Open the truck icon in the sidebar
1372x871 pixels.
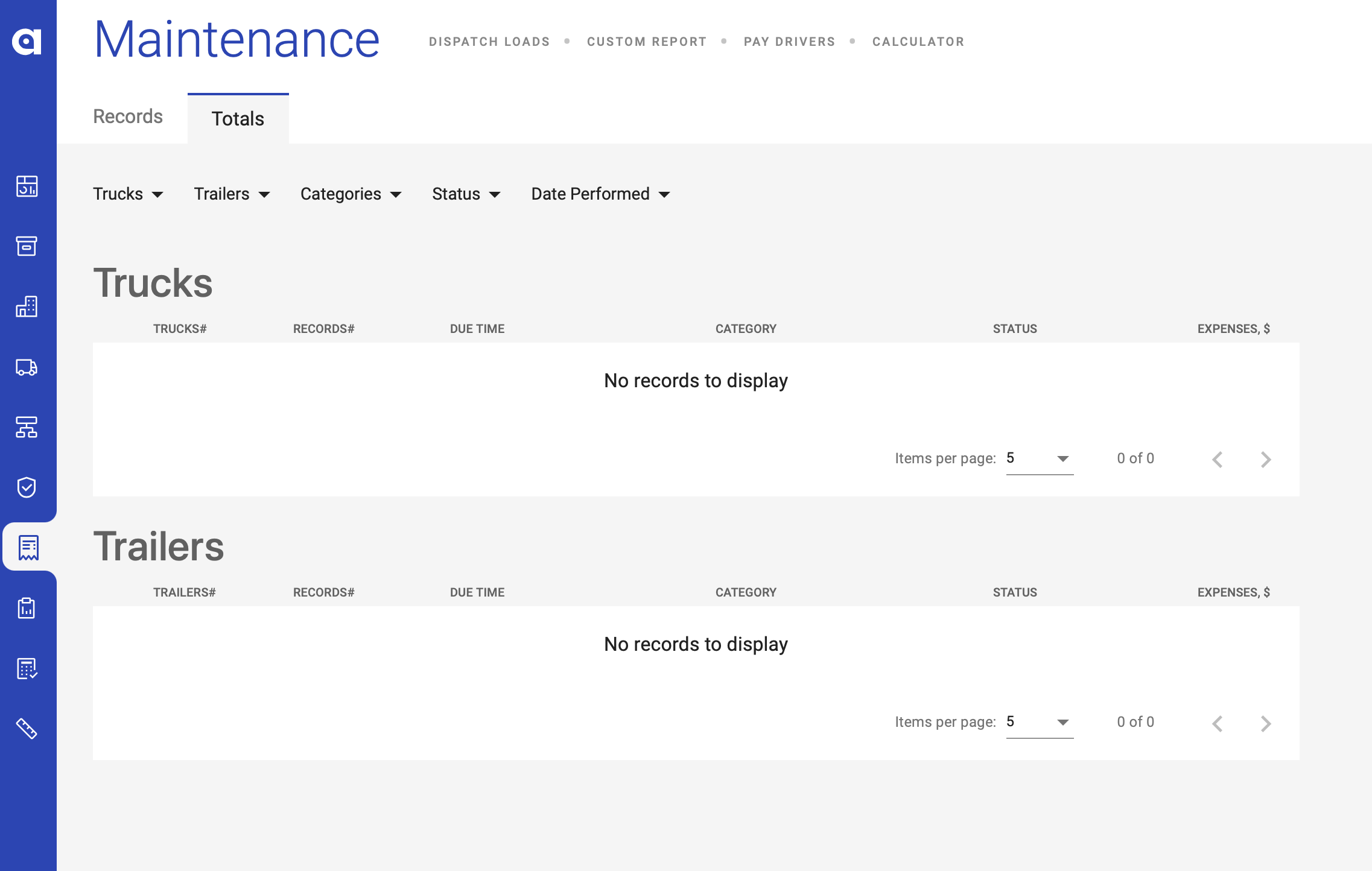[x=27, y=367]
